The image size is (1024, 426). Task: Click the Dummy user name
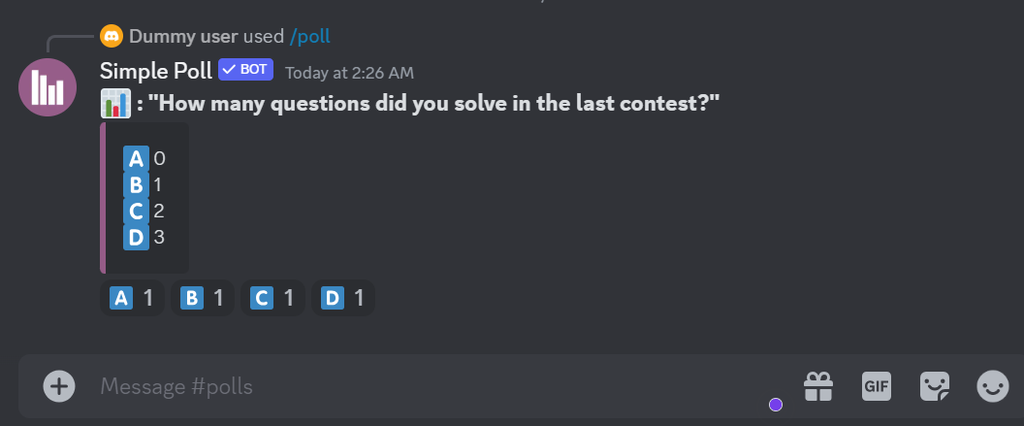pyautogui.click(x=183, y=37)
